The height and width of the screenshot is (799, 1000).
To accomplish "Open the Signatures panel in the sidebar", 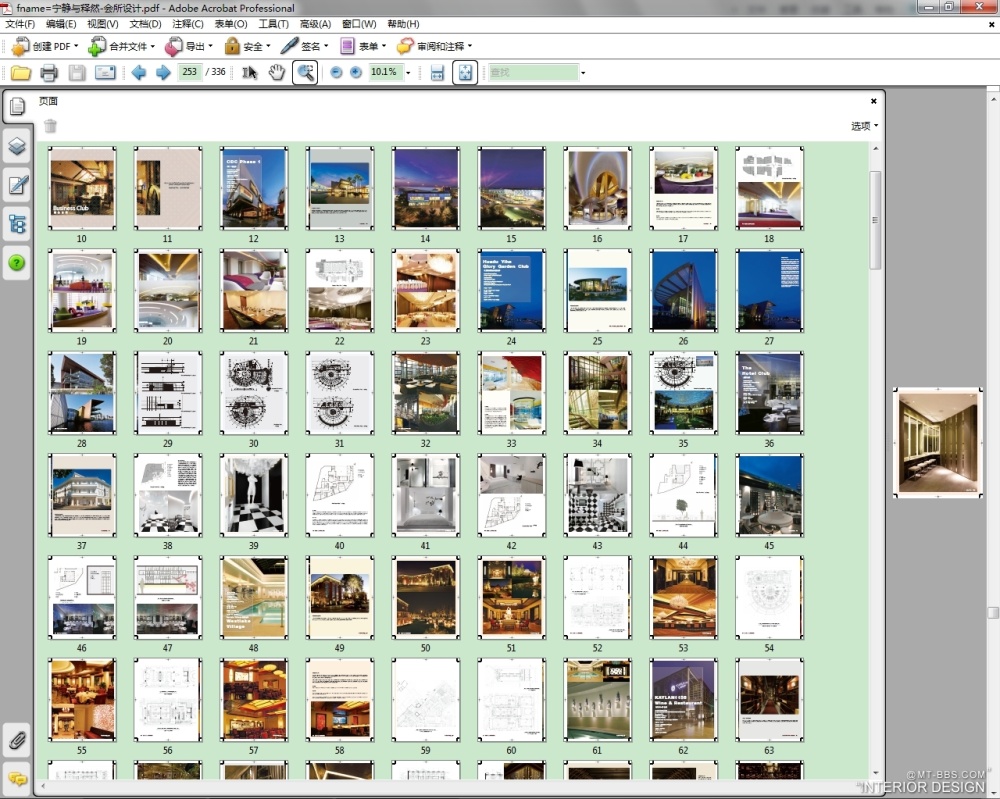I will [x=17, y=185].
